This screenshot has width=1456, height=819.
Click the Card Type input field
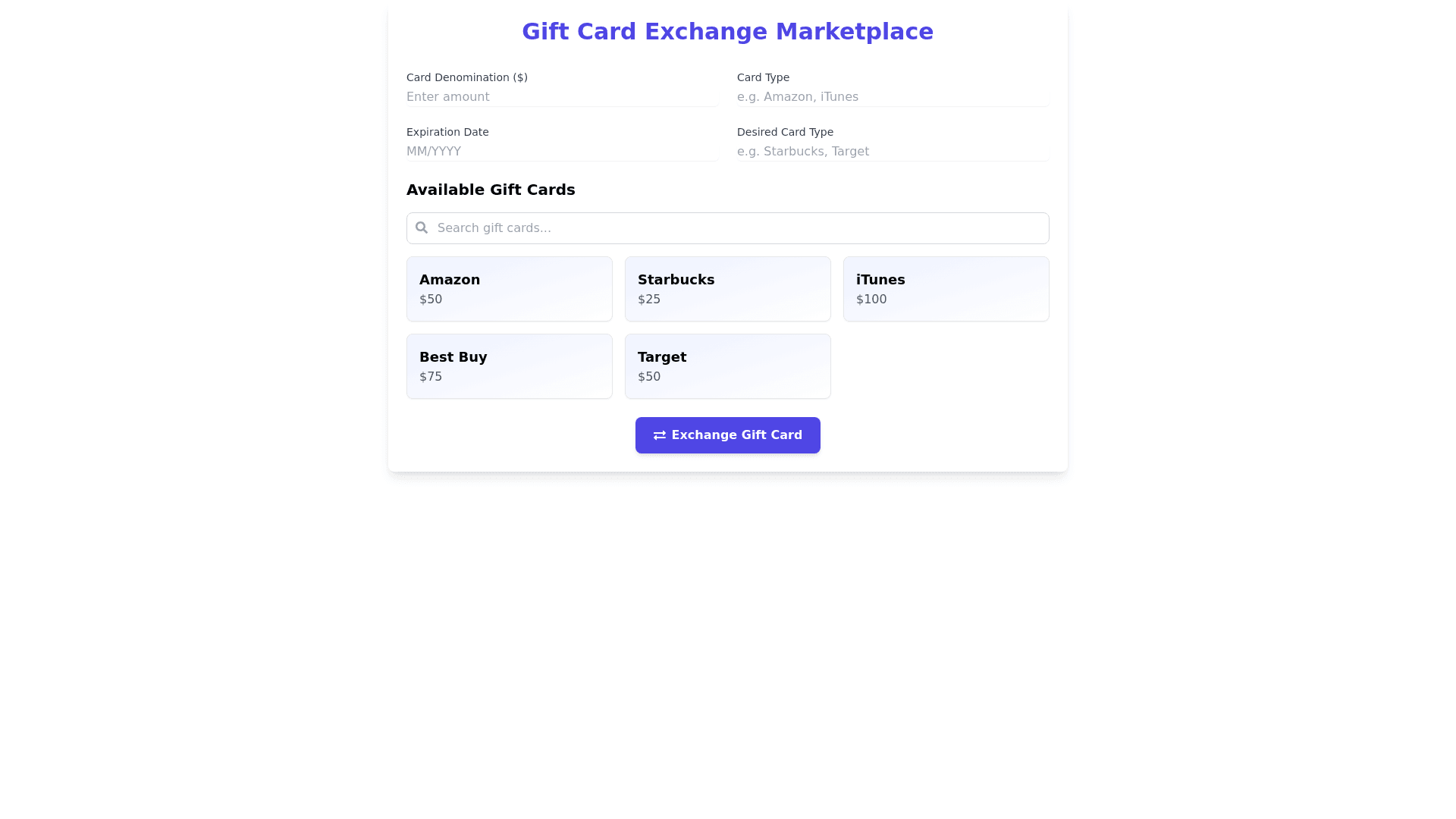pyautogui.click(x=892, y=97)
